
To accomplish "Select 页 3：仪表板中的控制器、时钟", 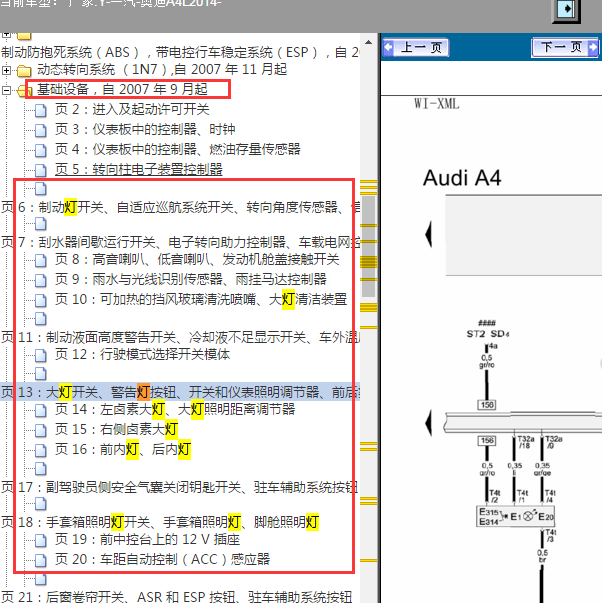I will 145,130.
